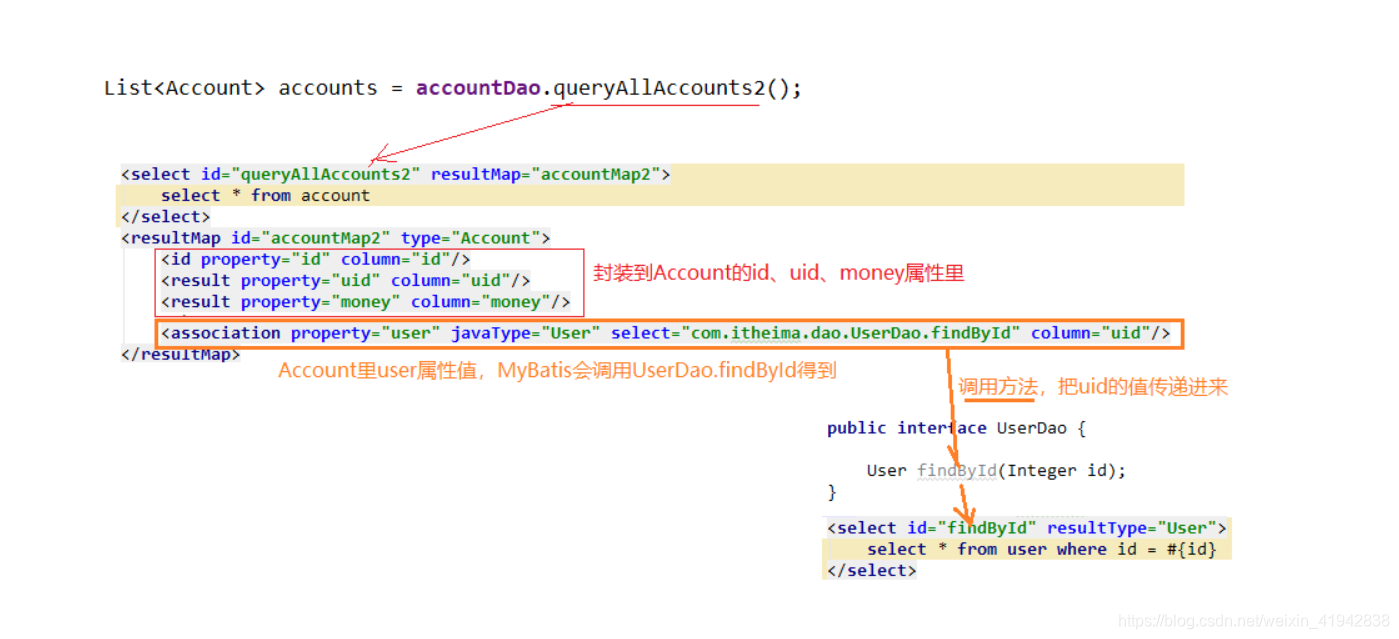1399x639 pixels.
Task: Click the result line for property "money"
Action: point(366,301)
